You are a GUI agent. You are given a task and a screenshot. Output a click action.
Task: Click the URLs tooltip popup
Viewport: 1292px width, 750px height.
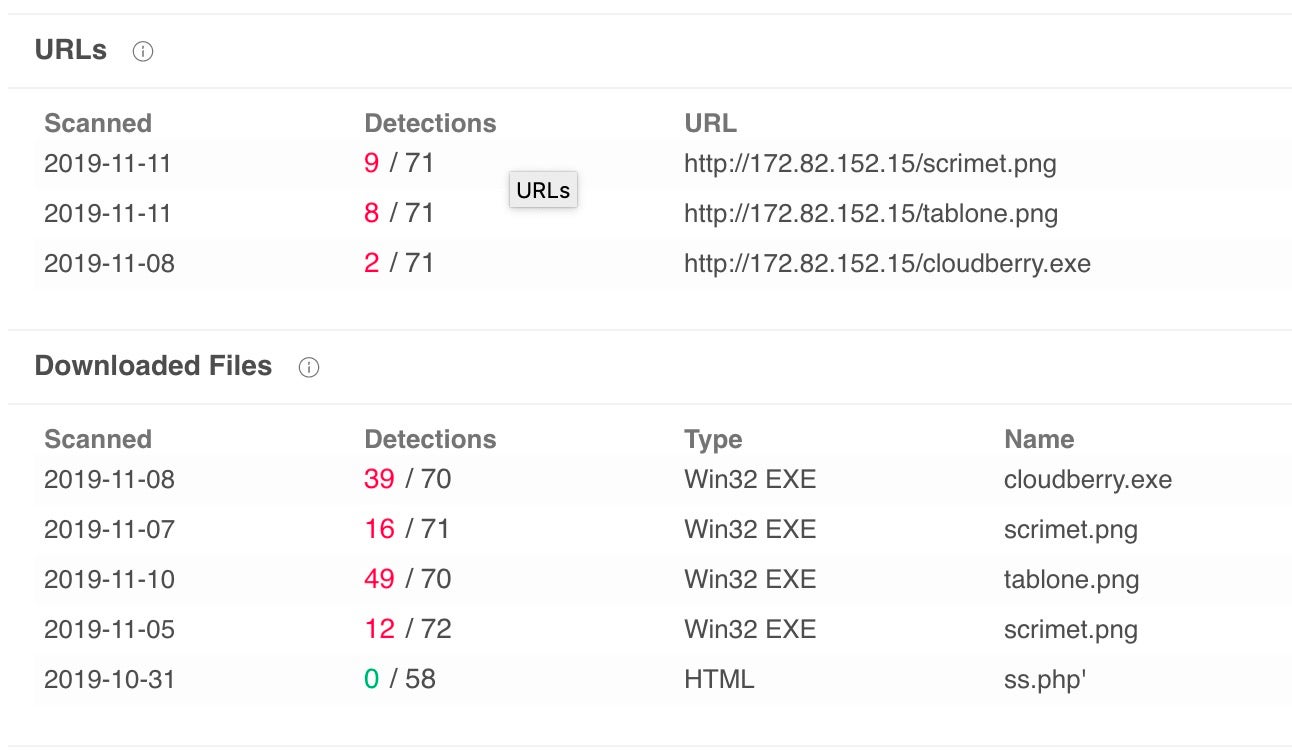[x=543, y=190]
